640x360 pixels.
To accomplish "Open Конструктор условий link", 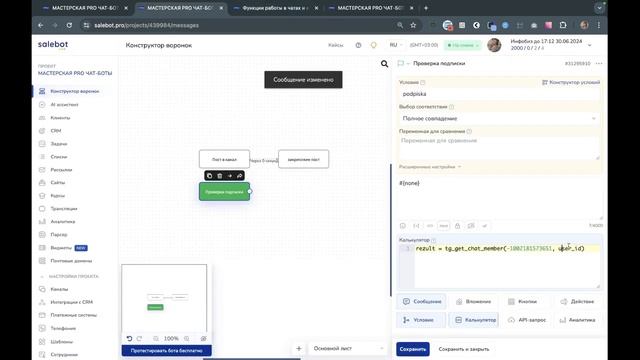I will click(571, 82).
